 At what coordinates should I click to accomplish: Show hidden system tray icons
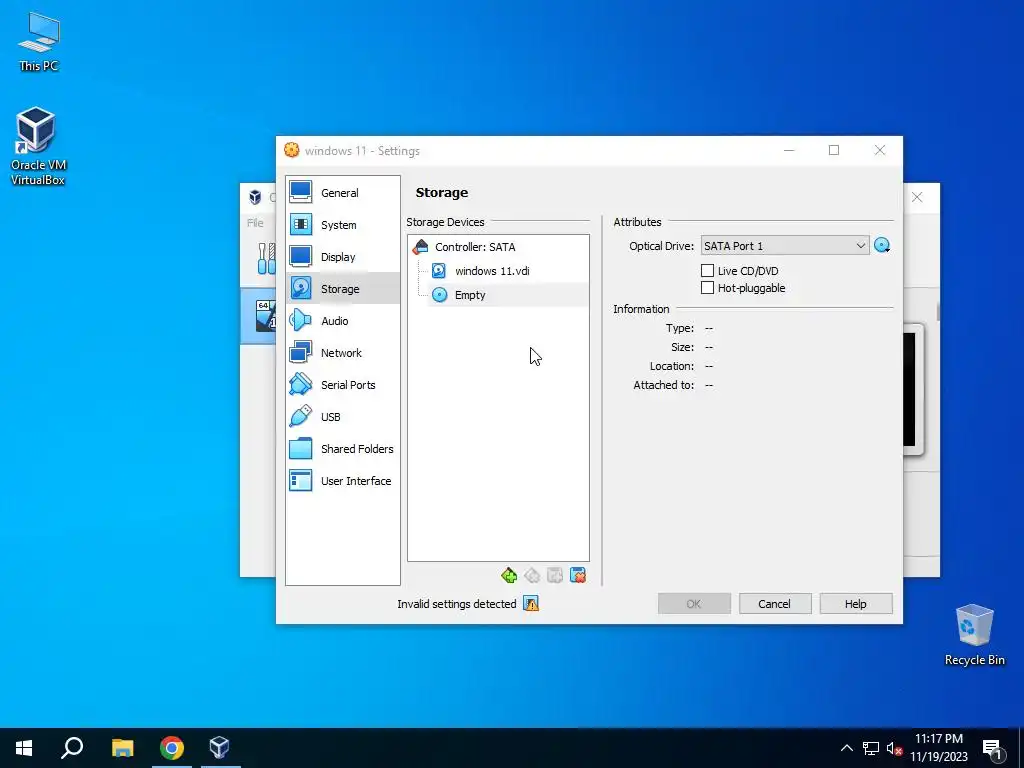[846, 748]
